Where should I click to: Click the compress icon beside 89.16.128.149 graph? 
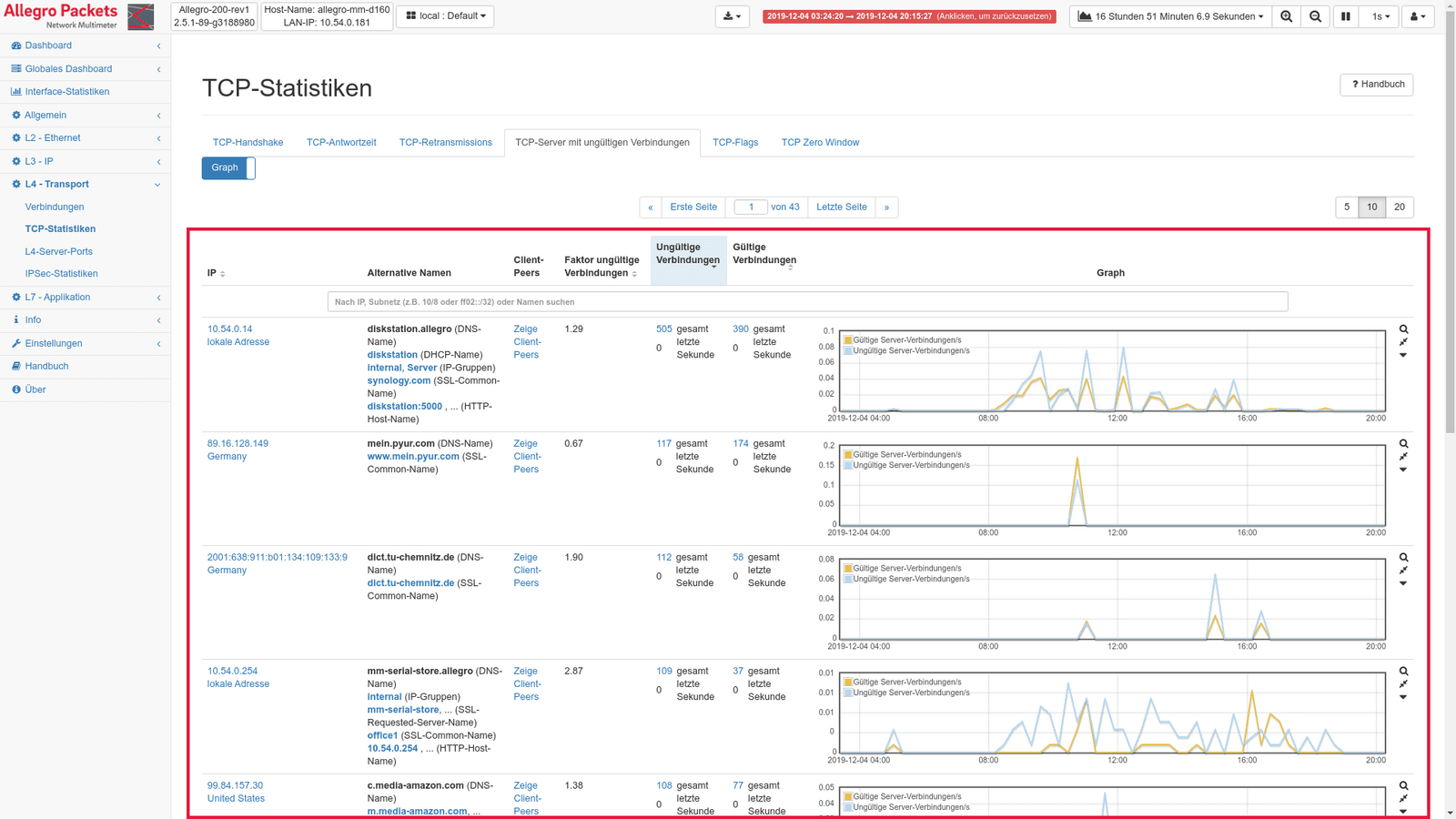tap(1403, 457)
